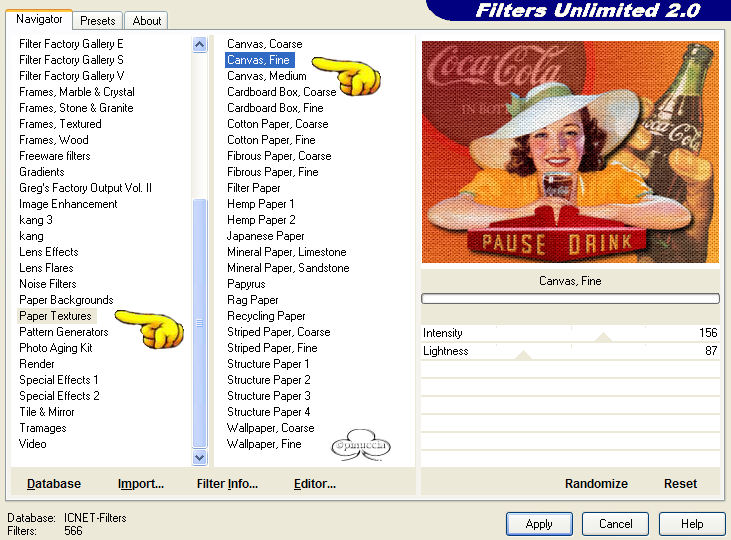This screenshot has width=731, height=540.
Task: Select Rag Paper filter
Action: pyautogui.click(x=253, y=300)
